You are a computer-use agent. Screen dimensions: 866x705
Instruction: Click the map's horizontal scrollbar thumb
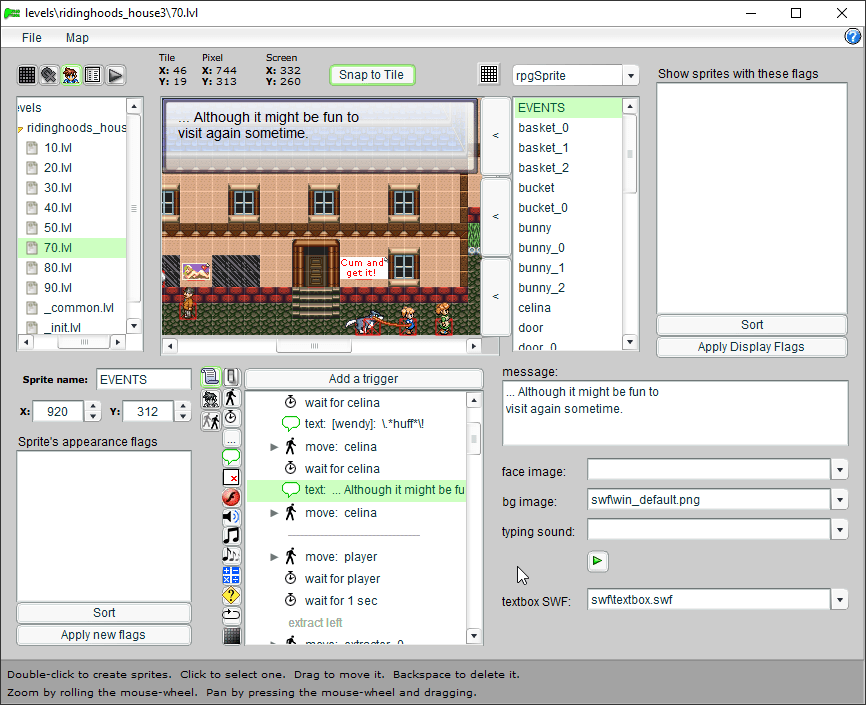[x=314, y=346]
